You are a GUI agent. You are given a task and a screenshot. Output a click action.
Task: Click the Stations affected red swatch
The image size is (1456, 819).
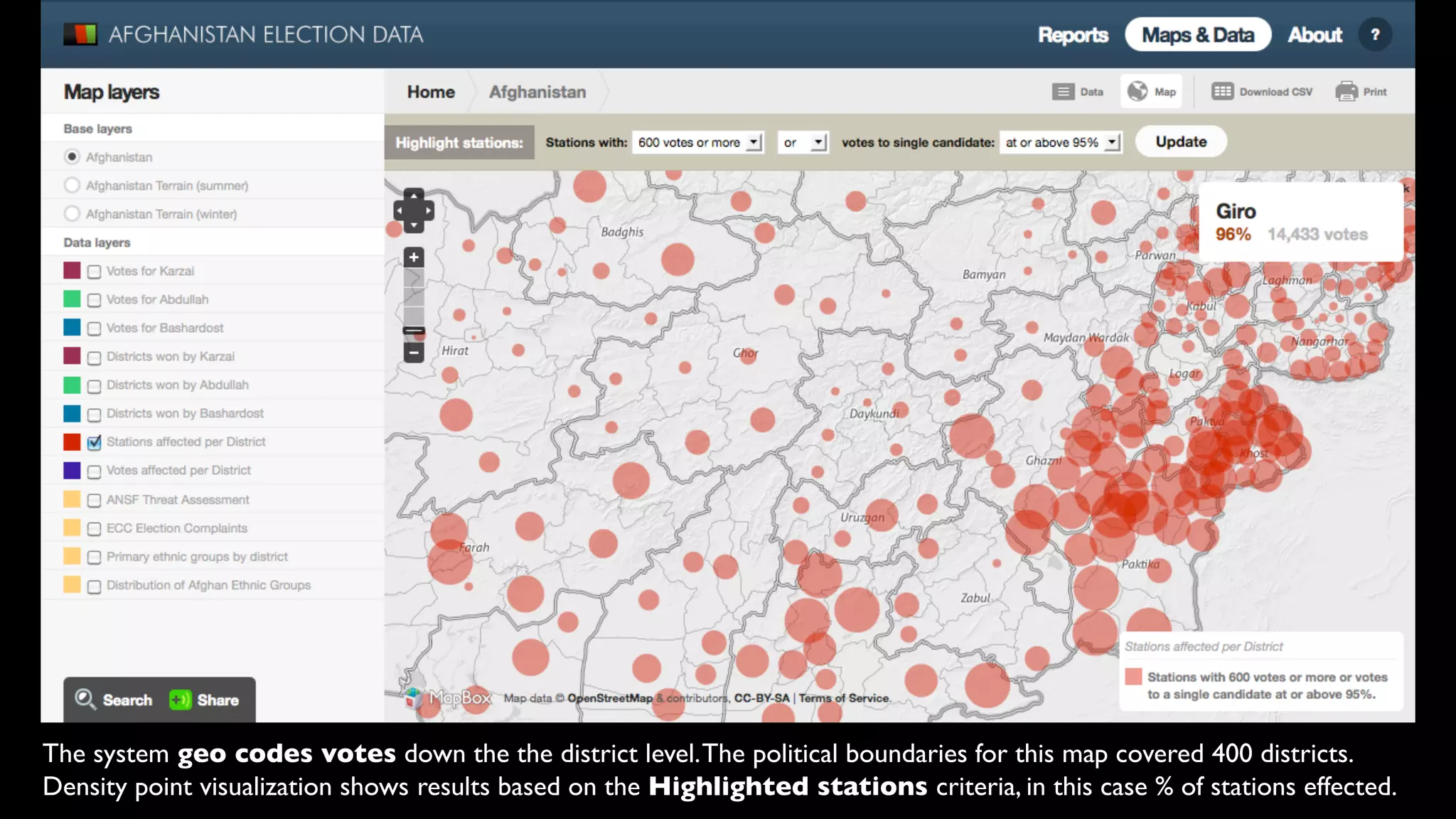[x=72, y=441]
